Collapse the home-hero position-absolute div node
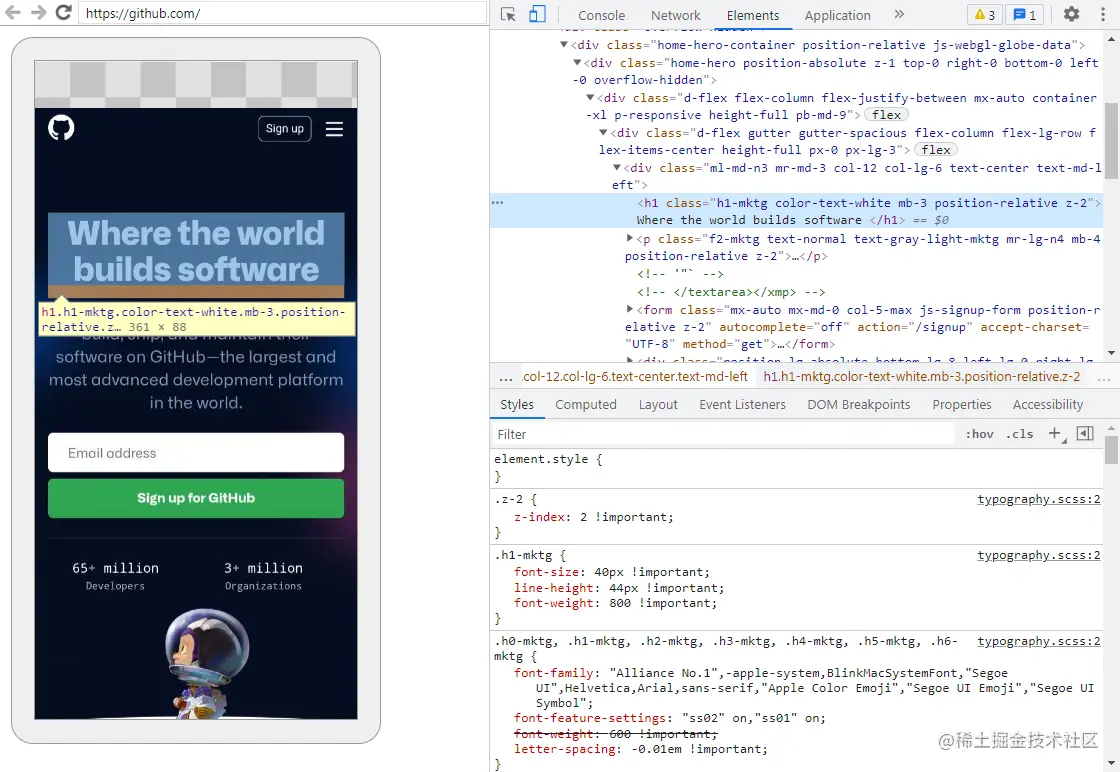 click(577, 62)
